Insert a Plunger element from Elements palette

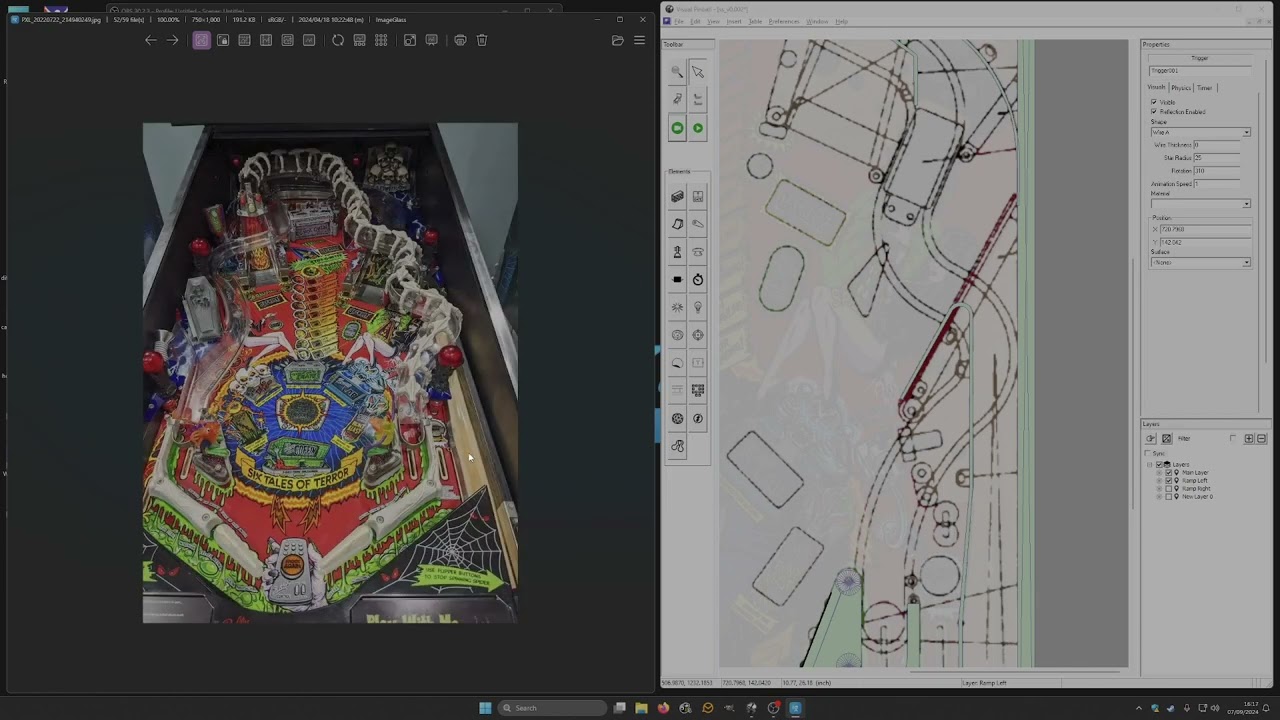coord(677,252)
